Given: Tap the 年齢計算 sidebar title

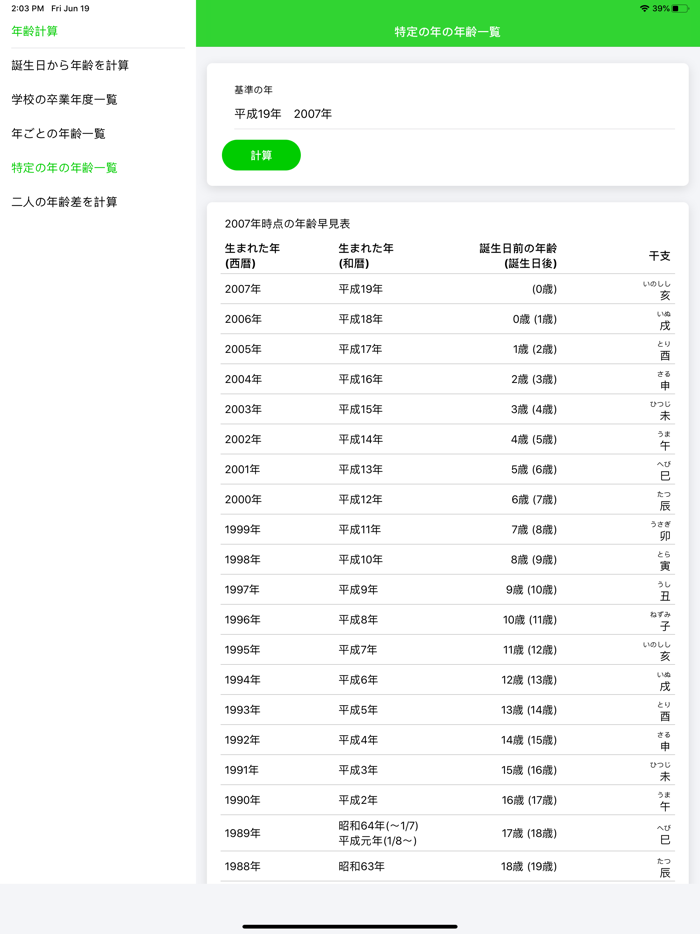Looking at the screenshot, I should tap(35, 31).
